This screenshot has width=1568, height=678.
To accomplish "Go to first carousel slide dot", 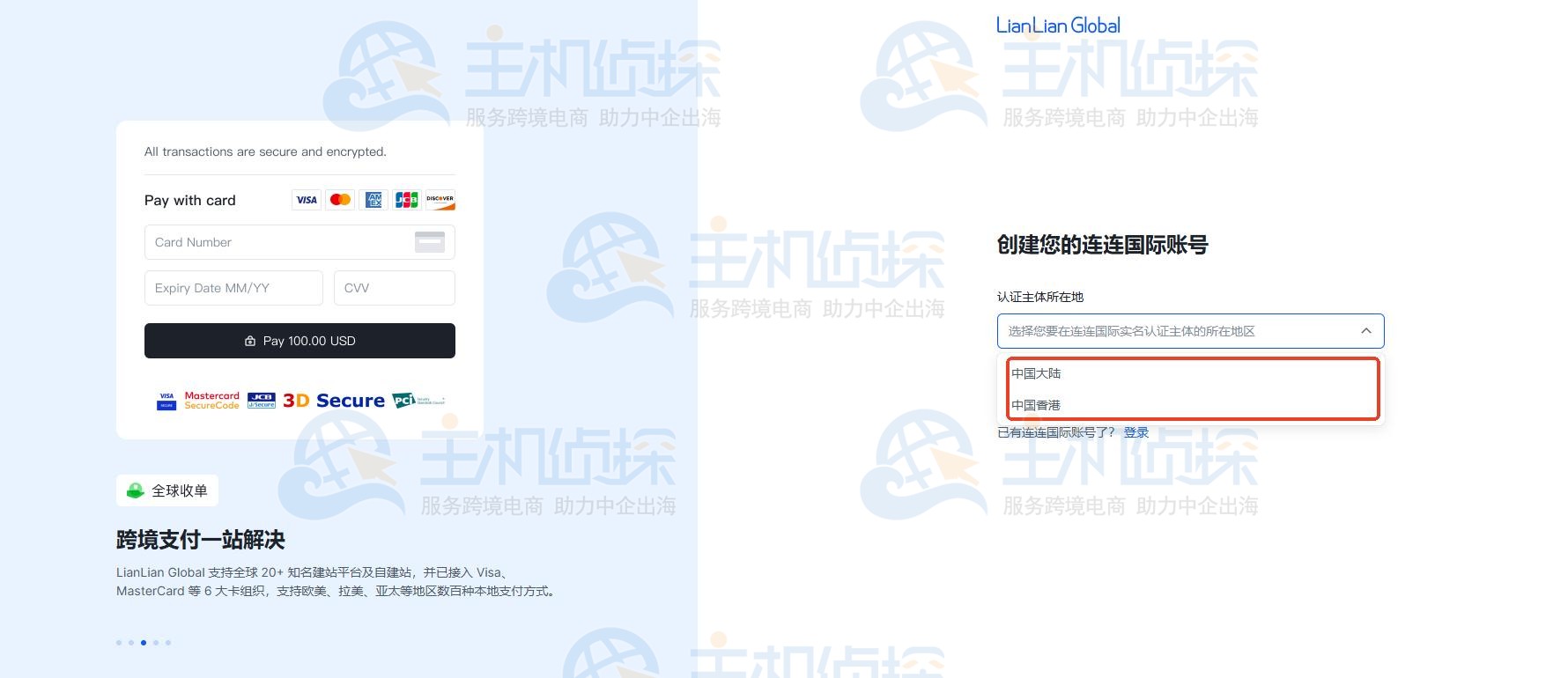I will point(119,643).
